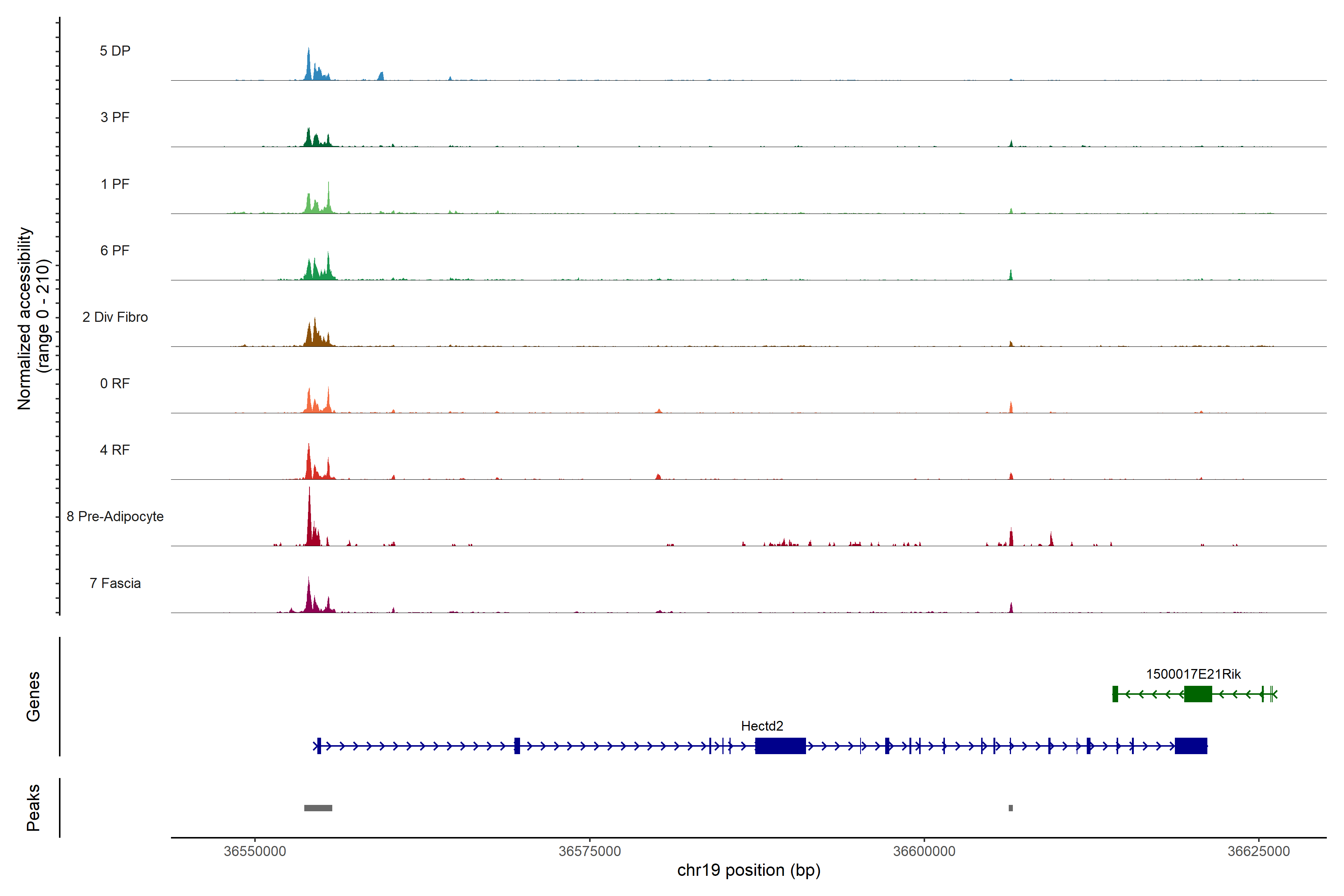This screenshot has width=1344, height=896.
Task: Click the 4 RF track label
Action: pos(115,450)
